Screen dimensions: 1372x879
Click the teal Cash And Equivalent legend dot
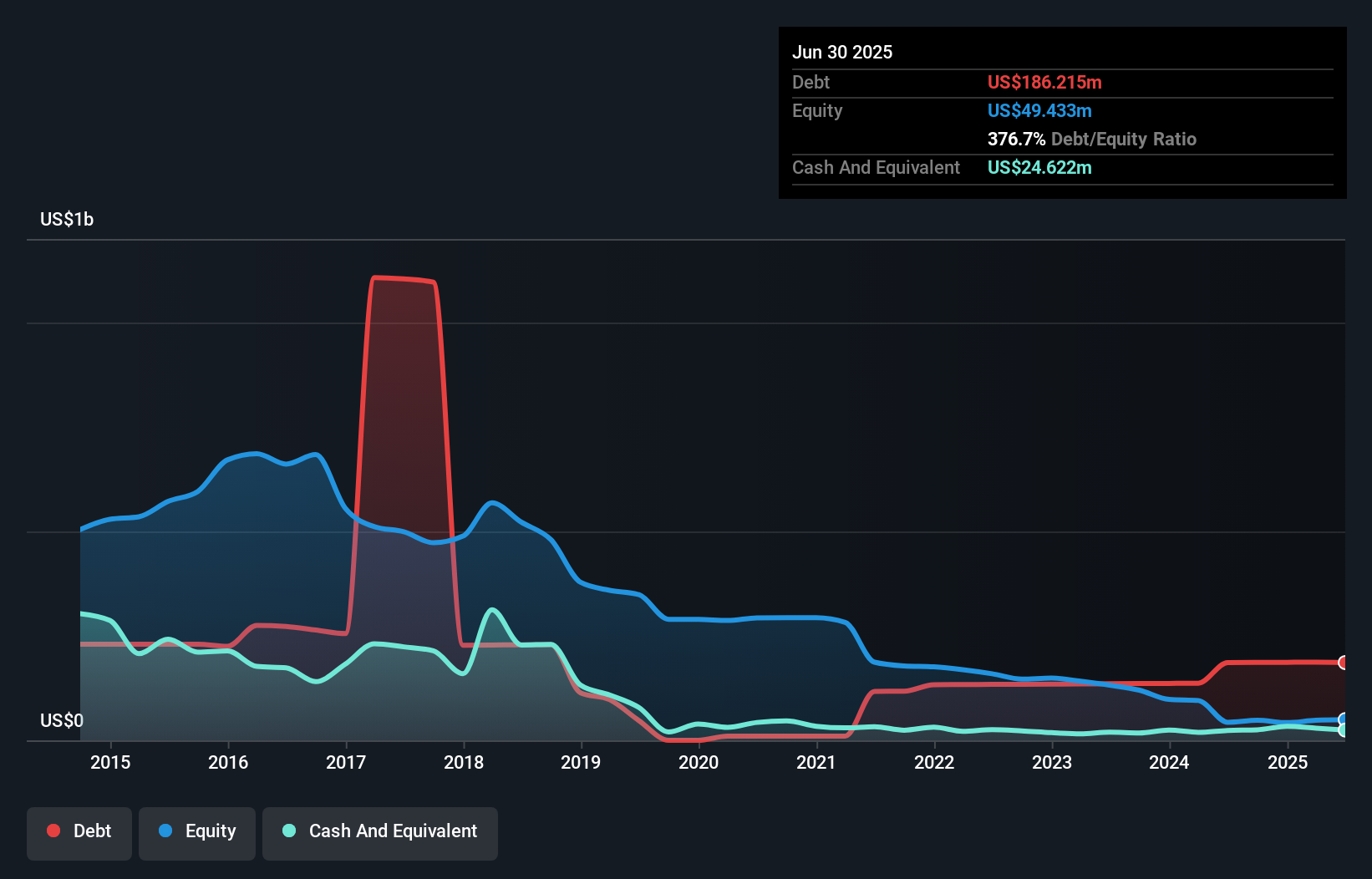pos(287,831)
